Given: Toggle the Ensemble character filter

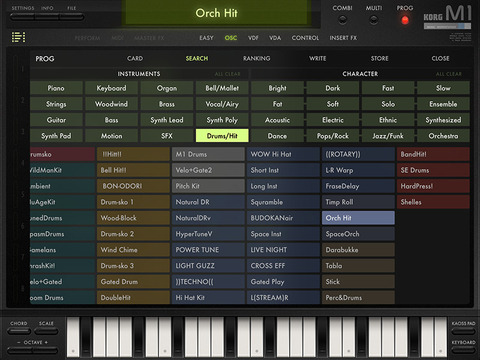Looking at the screenshot, I should (x=443, y=104).
